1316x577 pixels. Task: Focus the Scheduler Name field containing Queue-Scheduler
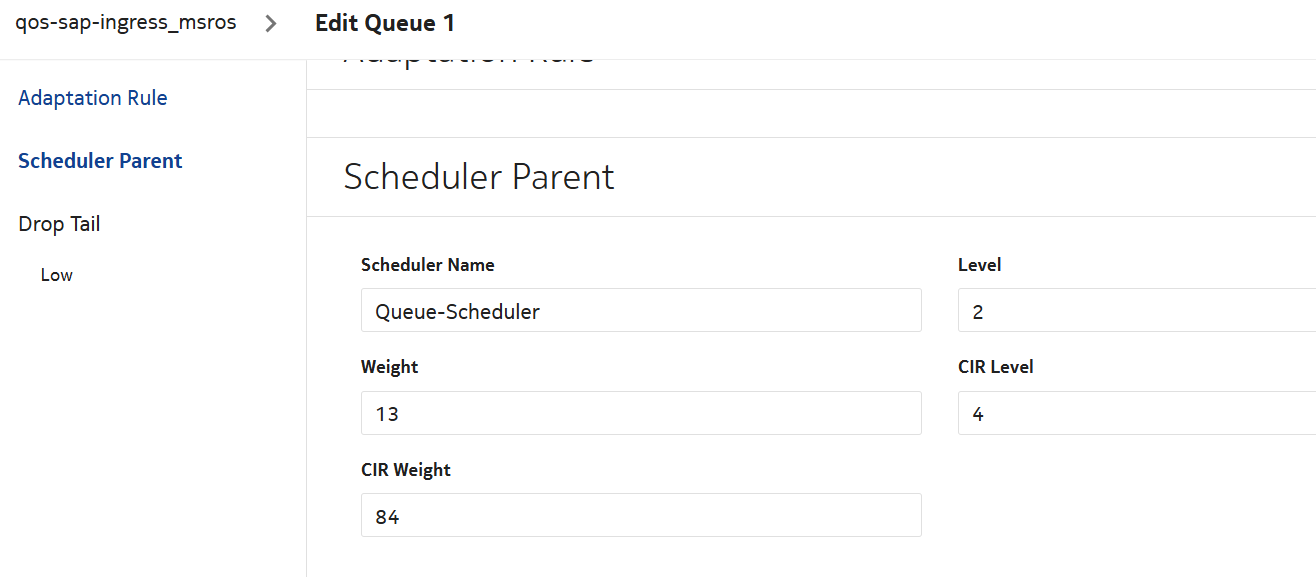640,311
